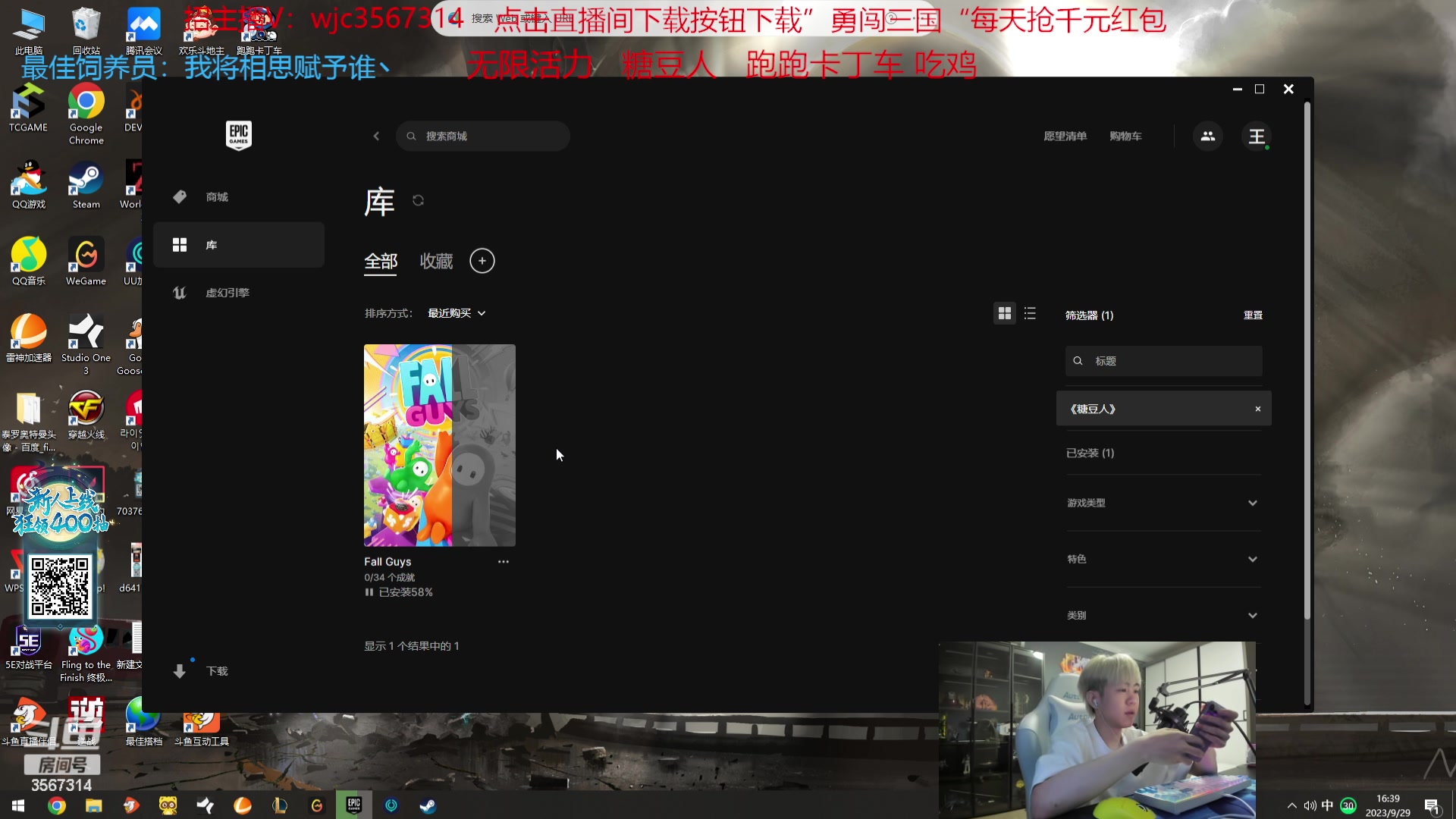Toggle the 中 input method indicator
1456x819 pixels.
coord(1327,805)
